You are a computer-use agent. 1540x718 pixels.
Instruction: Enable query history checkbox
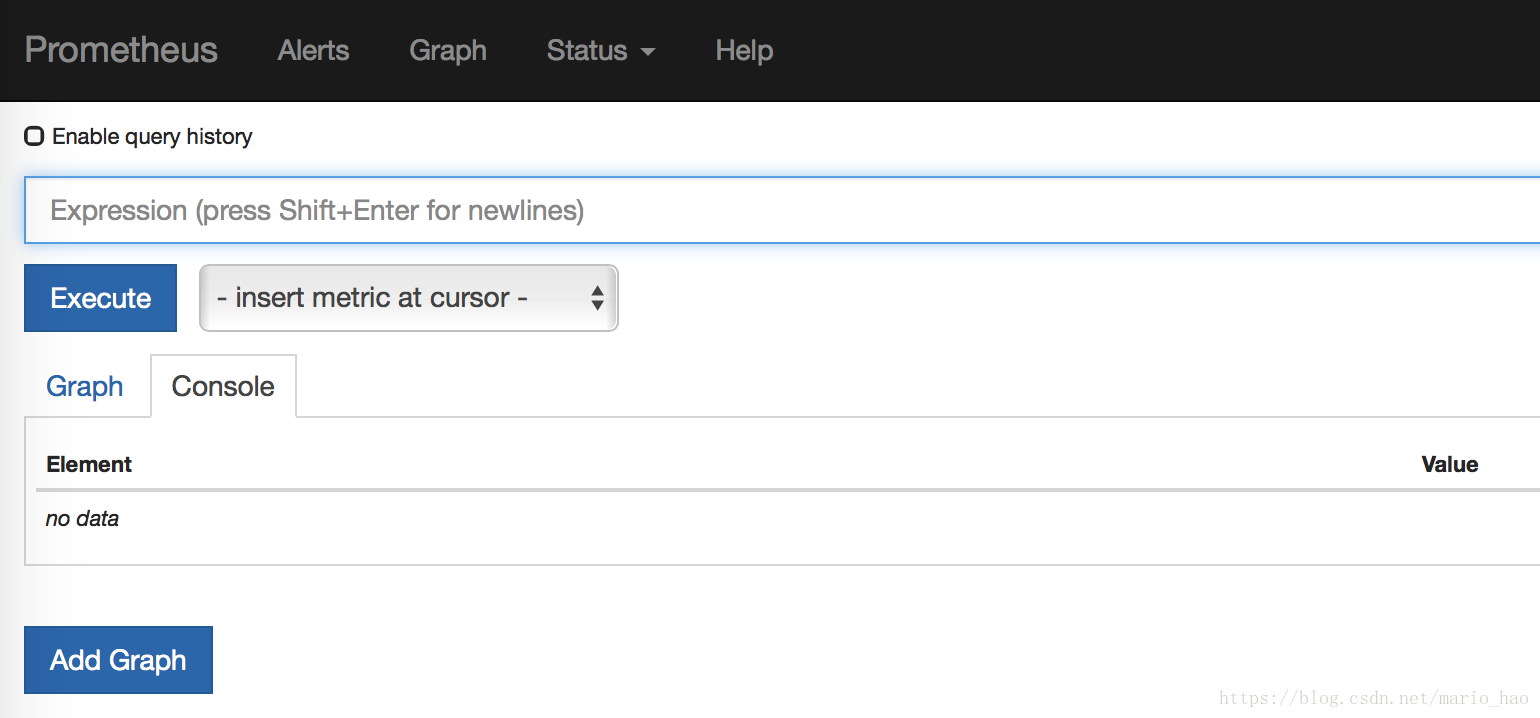coord(34,136)
